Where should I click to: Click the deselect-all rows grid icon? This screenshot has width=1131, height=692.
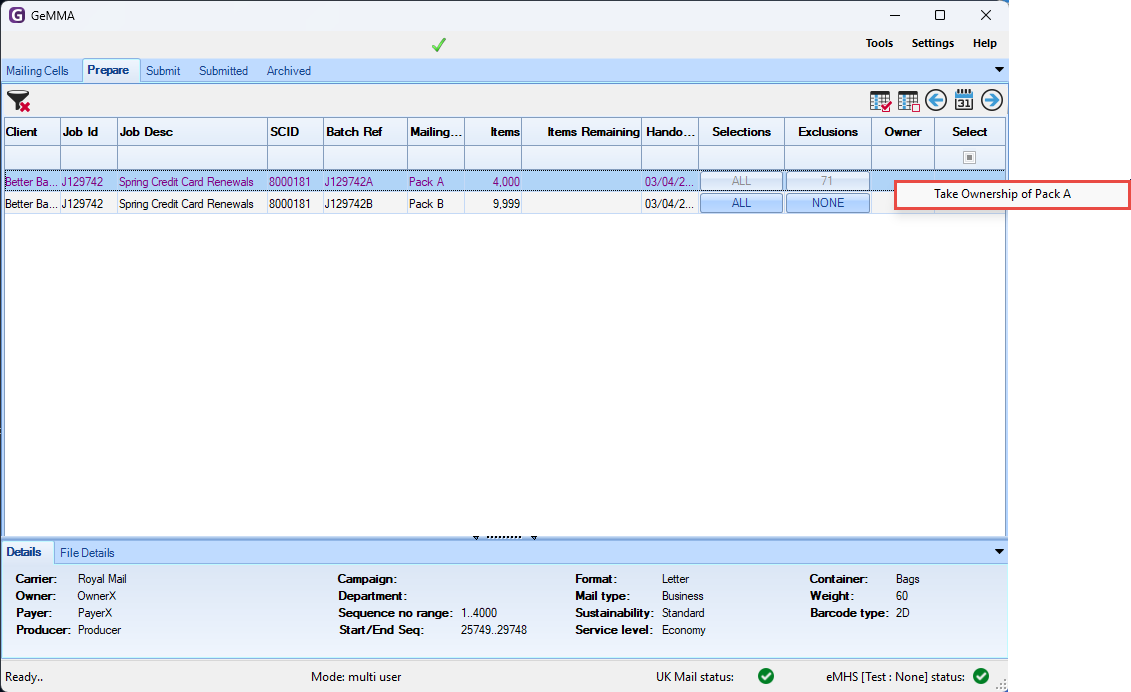(x=908, y=101)
